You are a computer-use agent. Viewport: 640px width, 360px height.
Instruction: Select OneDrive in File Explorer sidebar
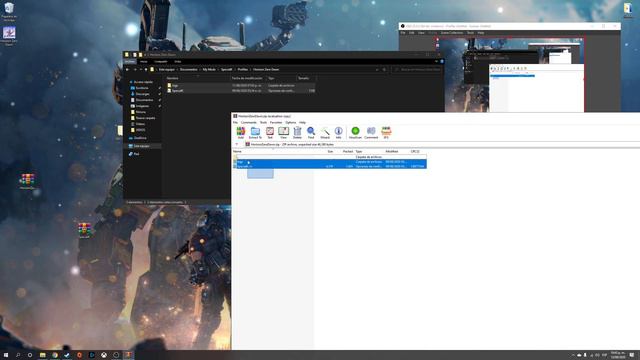coord(140,138)
